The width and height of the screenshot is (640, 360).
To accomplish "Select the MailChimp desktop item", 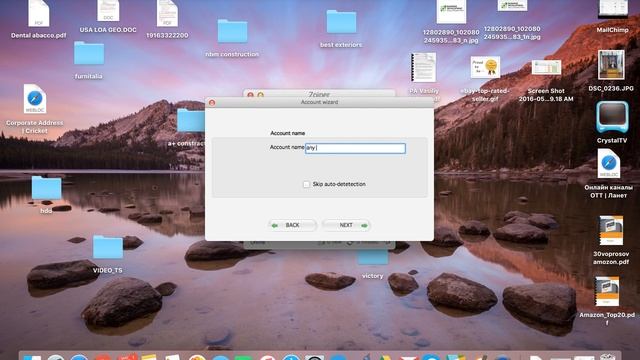I will tap(613, 10).
